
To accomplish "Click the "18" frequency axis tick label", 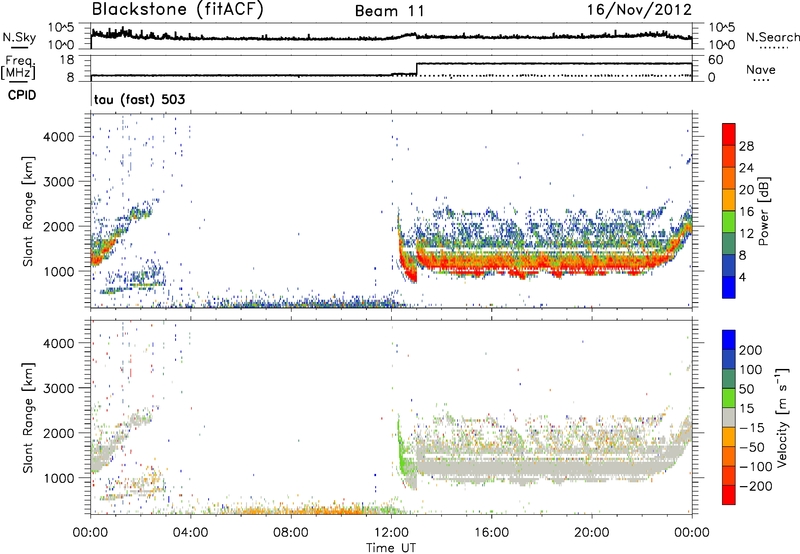I will point(66,60).
